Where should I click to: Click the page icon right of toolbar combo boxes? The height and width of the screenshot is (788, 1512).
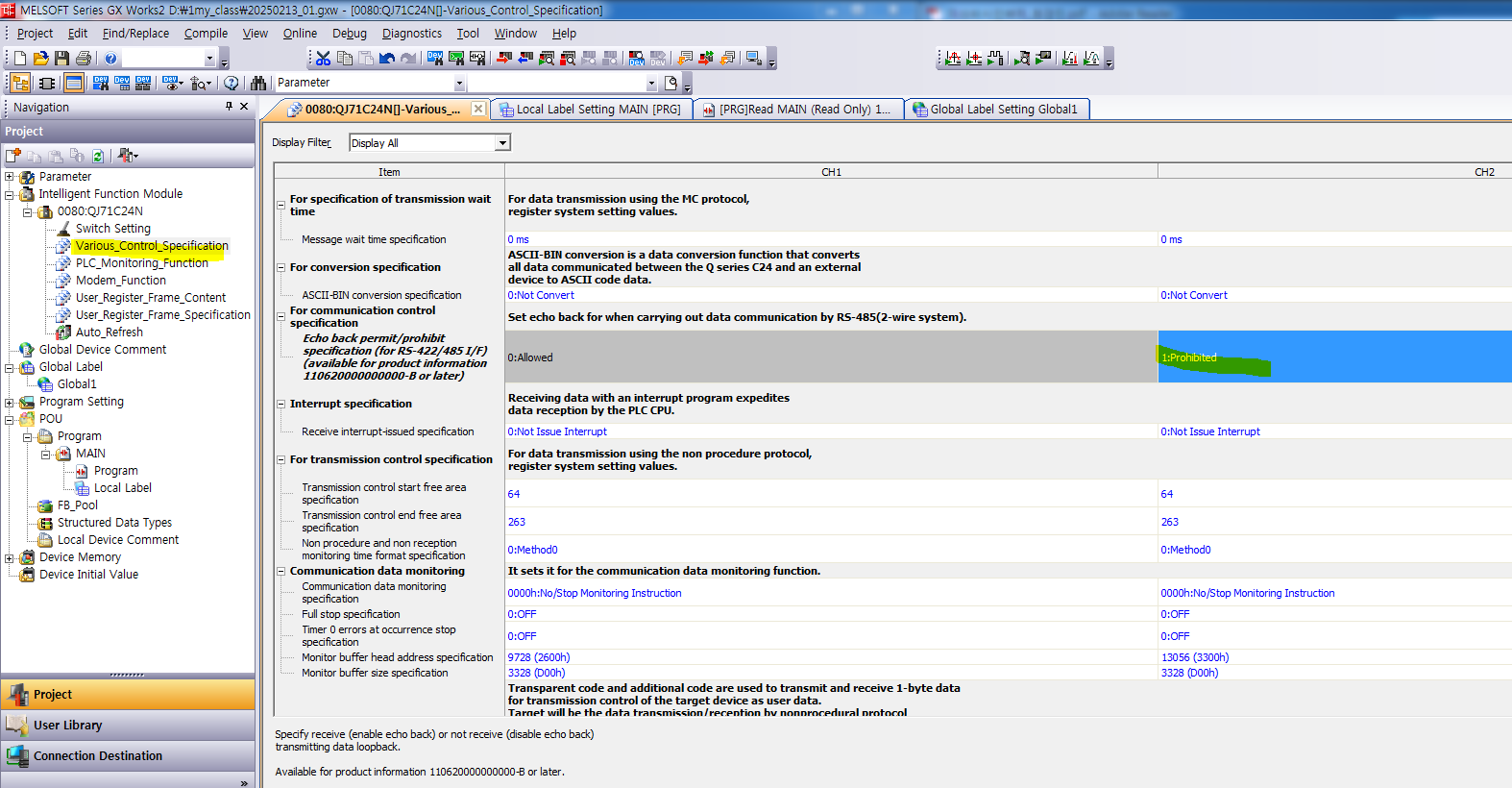671,84
